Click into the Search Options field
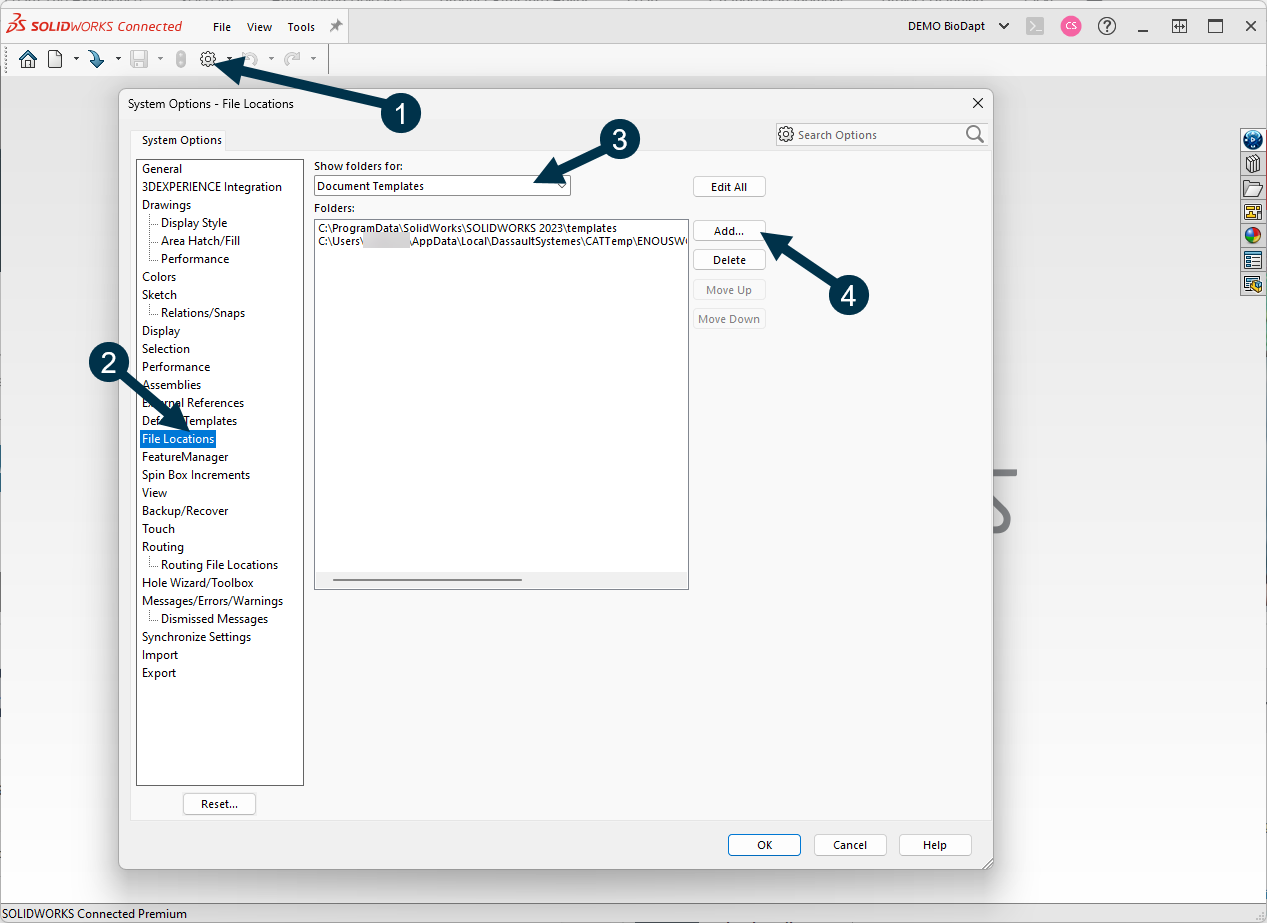 click(x=880, y=135)
